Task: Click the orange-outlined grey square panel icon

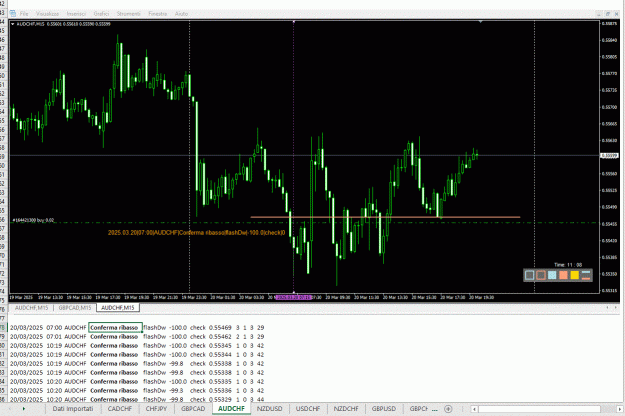Action: (541, 275)
